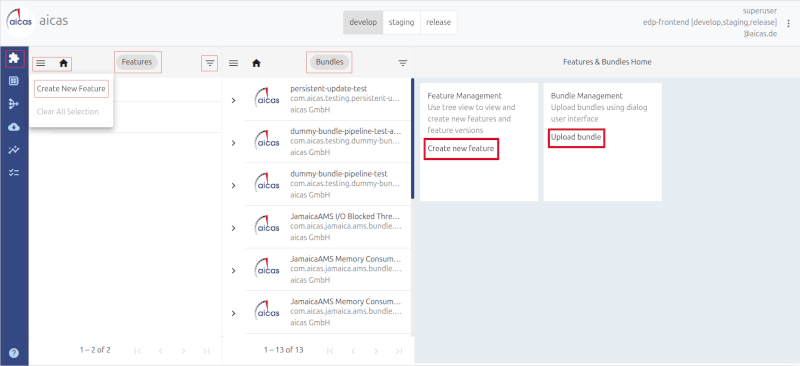Switch to the develop environment

tap(363, 22)
